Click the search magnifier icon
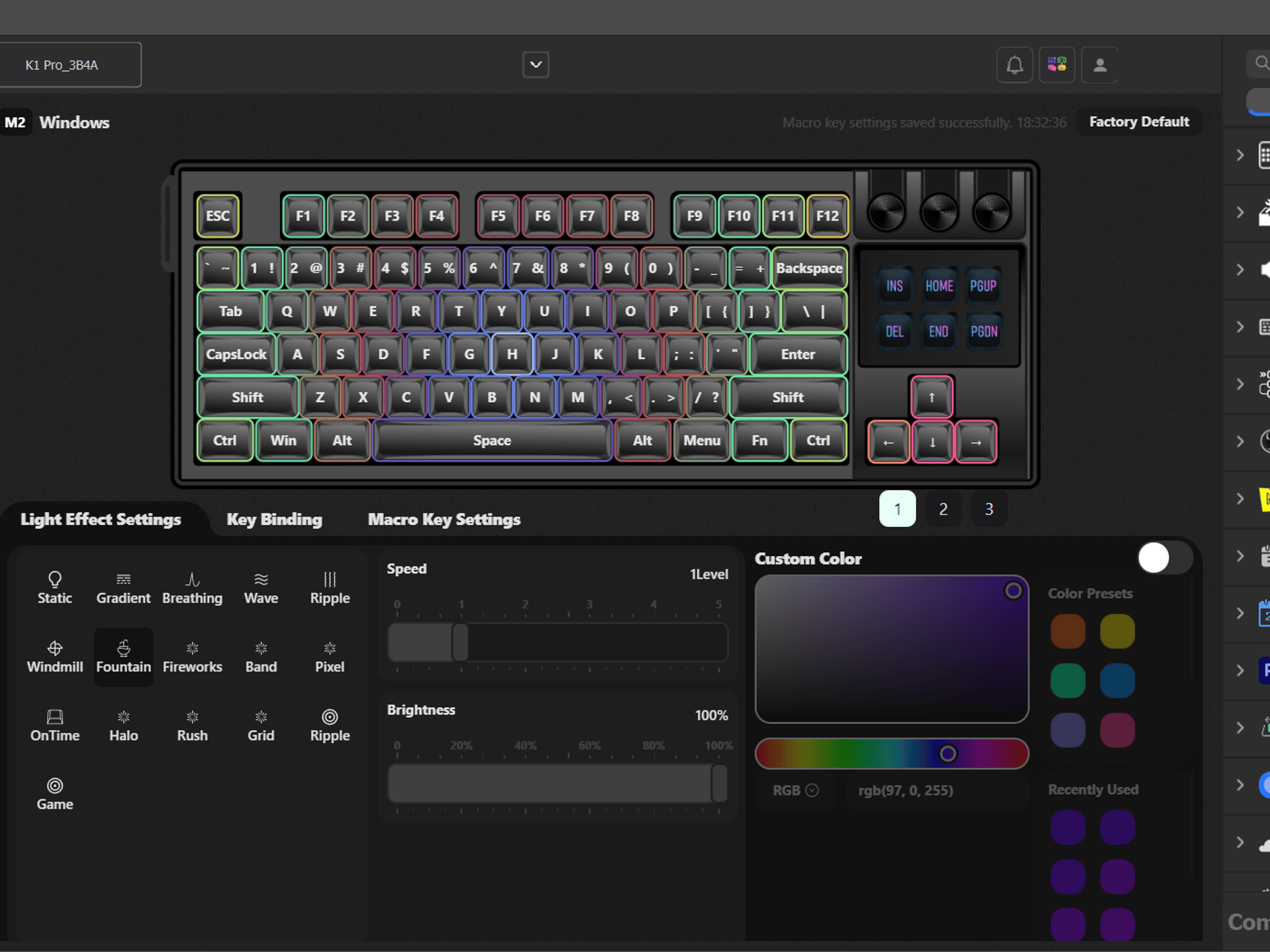The width and height of the screenshot is (1270, 952). [x=1261, y=63]
